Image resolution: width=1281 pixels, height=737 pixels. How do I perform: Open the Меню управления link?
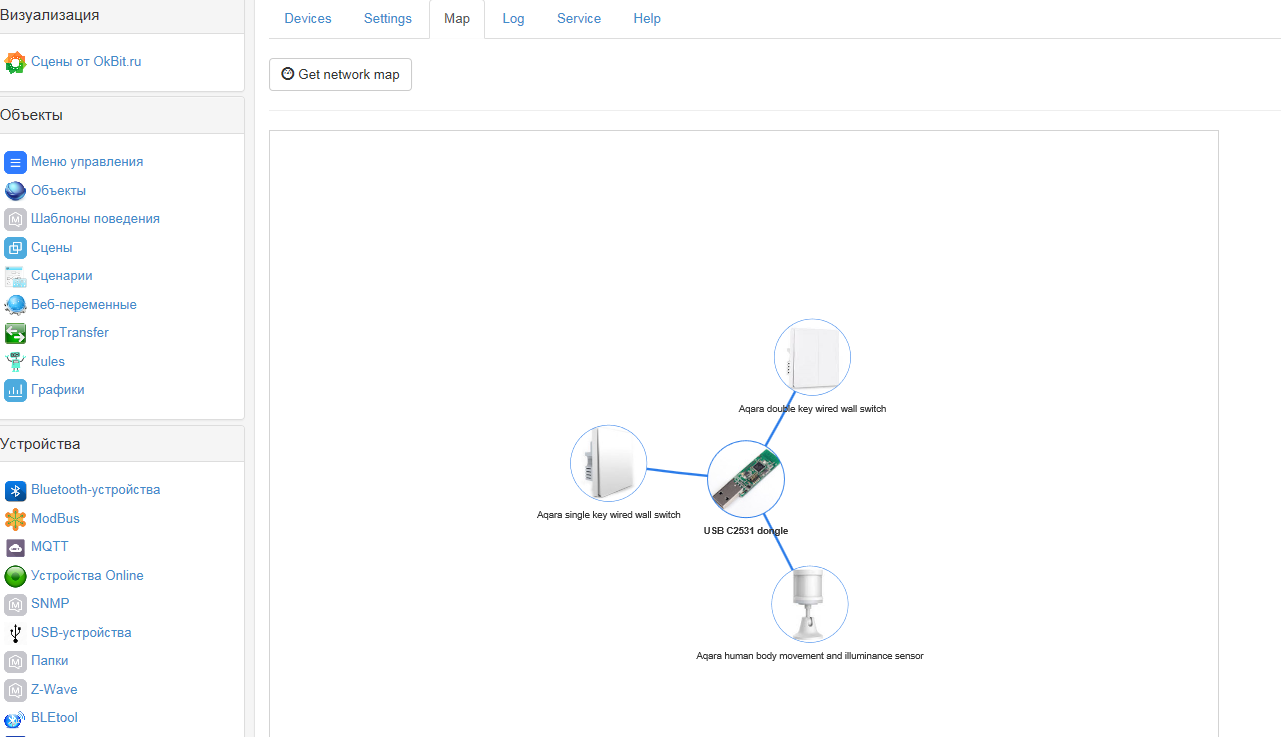point(87,162)
